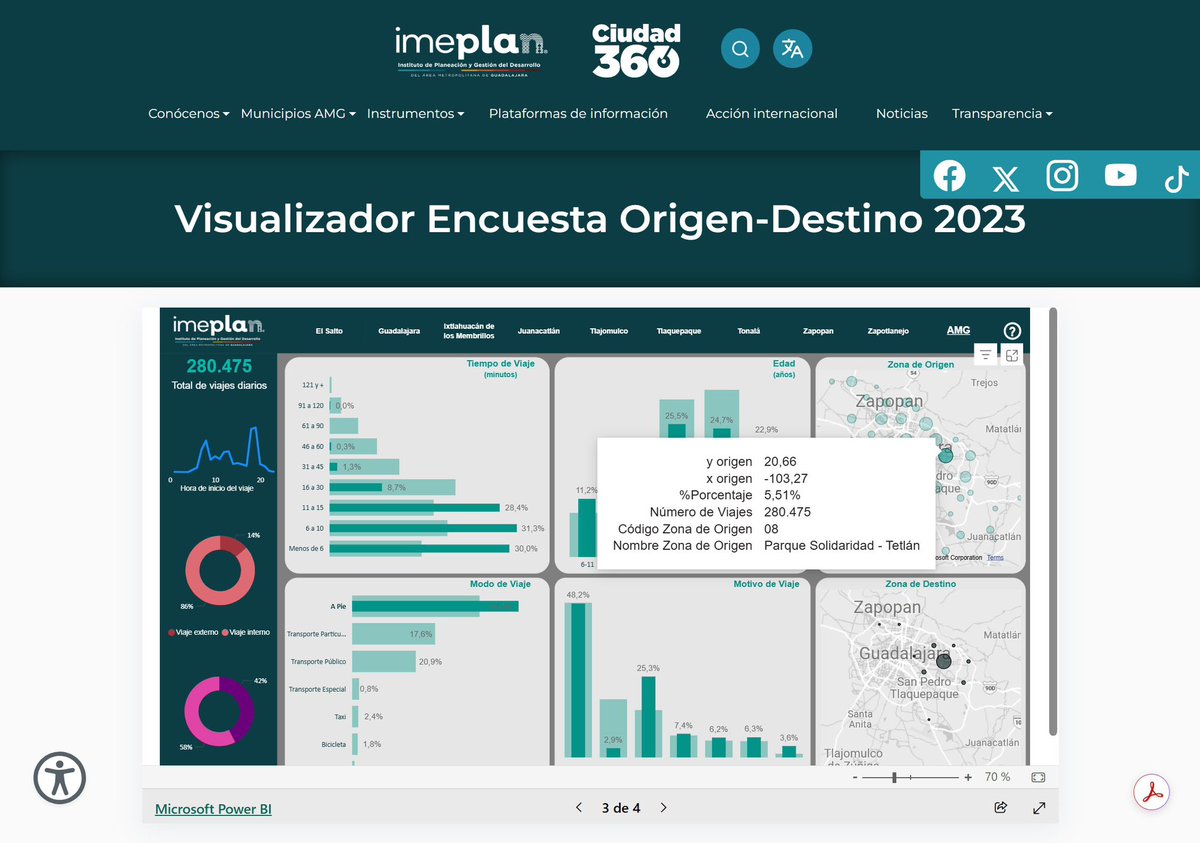Open Acción internacional menu item

(772, 114)
